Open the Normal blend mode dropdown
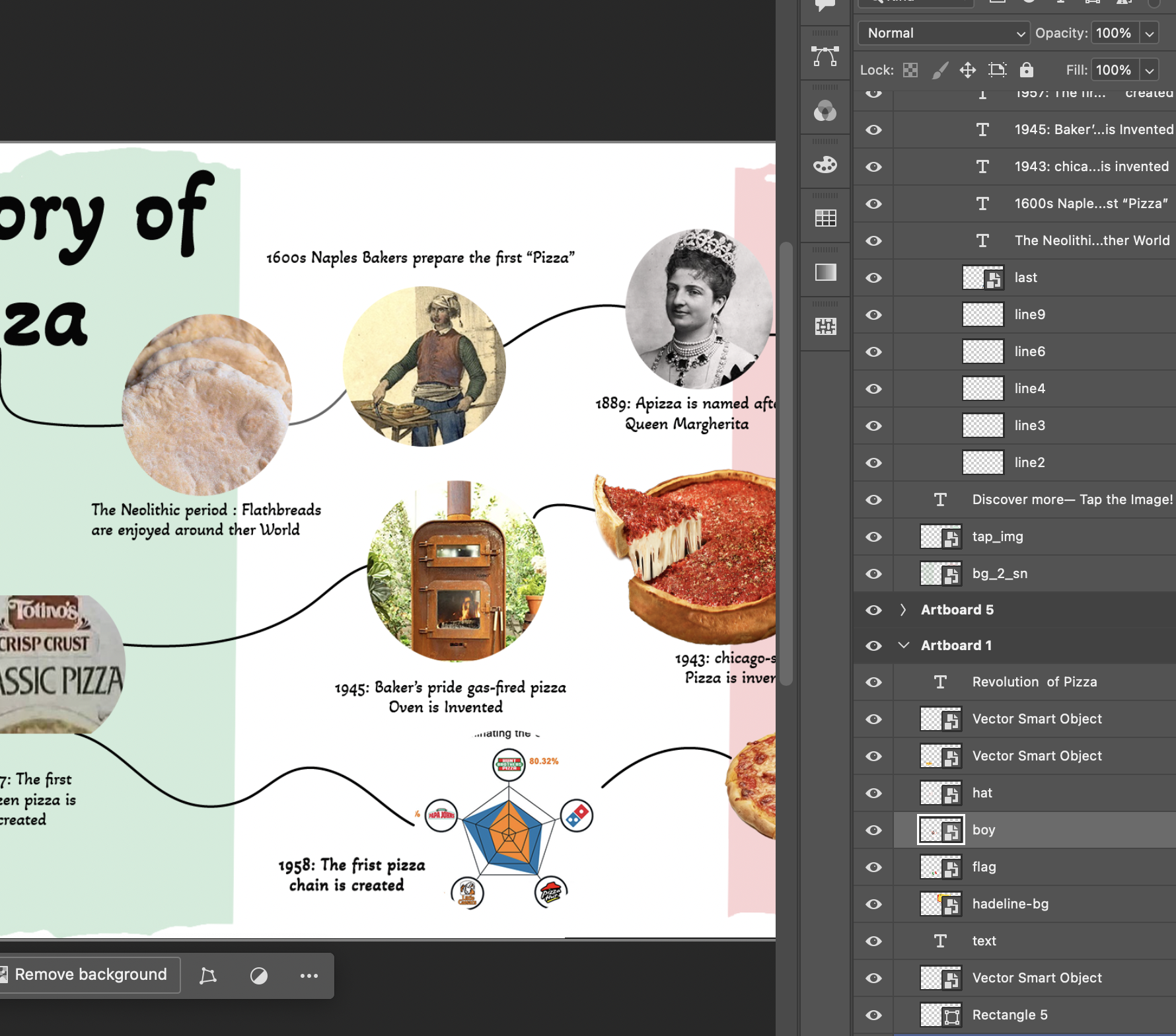The width and height of the screenshot is (1176, 1036). pos(943,33)
